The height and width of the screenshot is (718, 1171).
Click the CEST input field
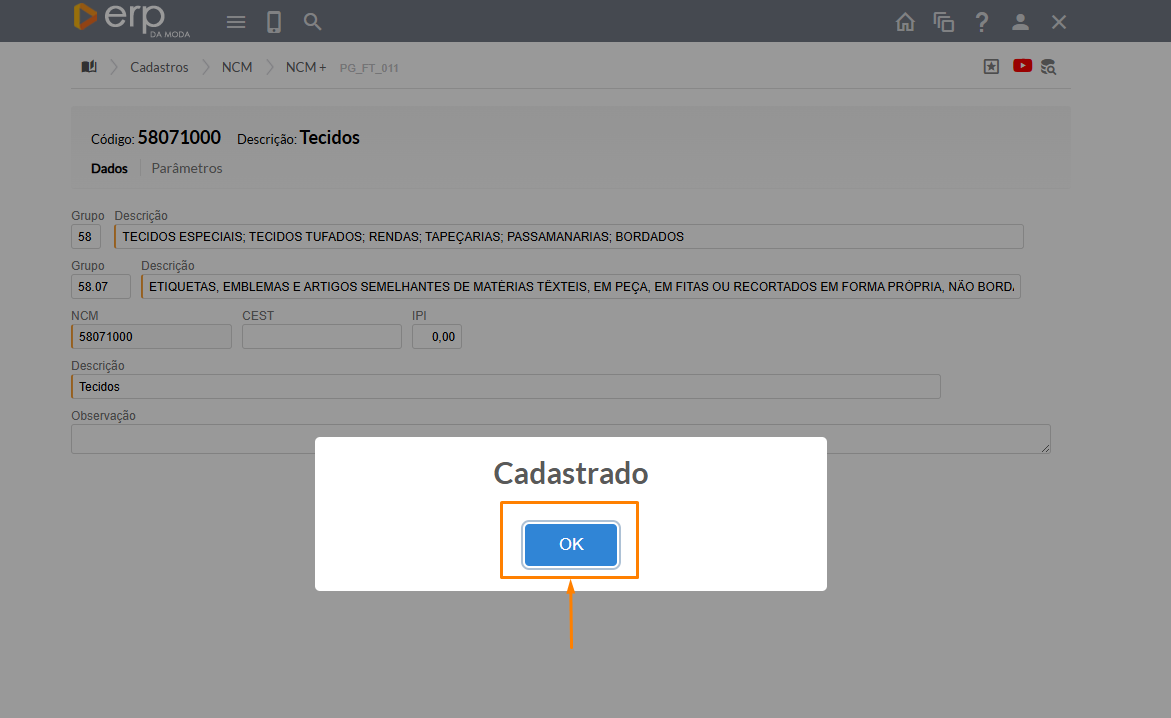pos(321,337)
